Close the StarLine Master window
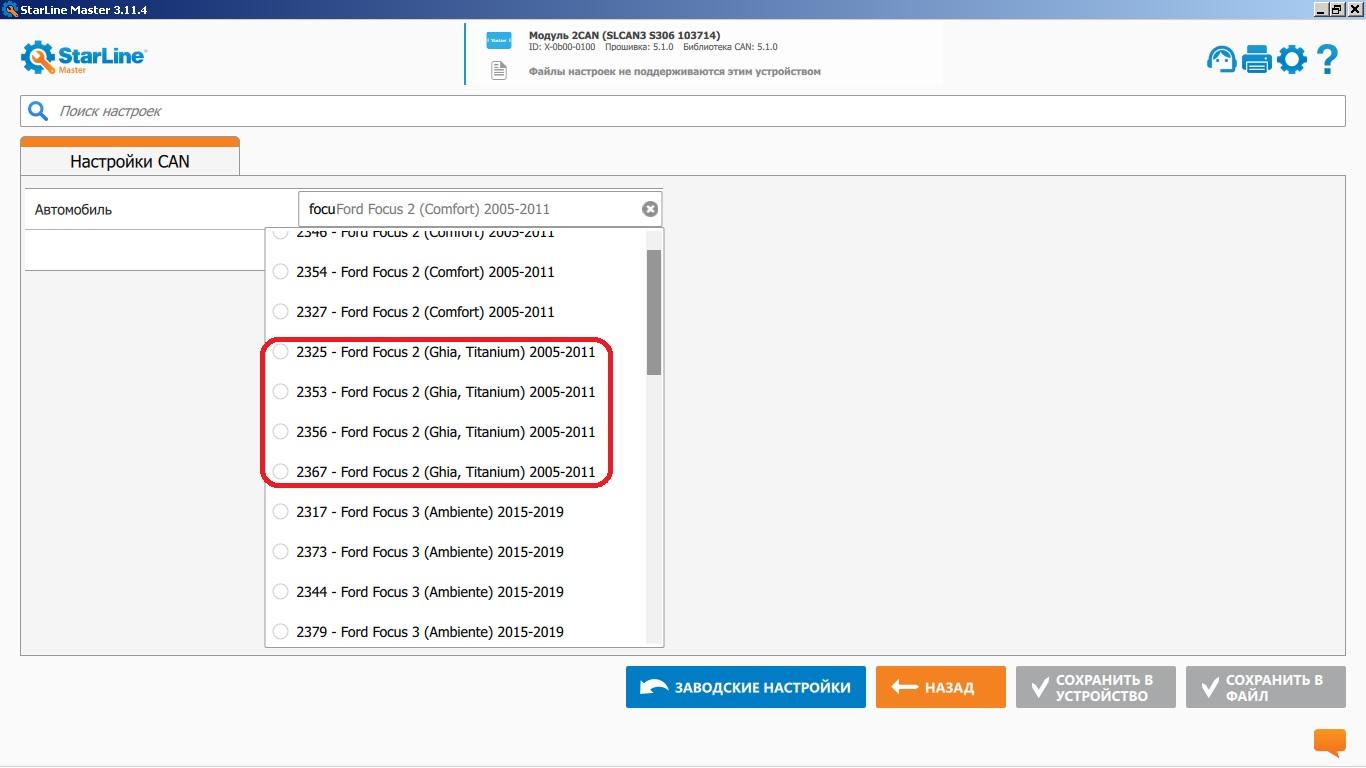This screenshot has width=1366, height=768. coord(1354,9)
